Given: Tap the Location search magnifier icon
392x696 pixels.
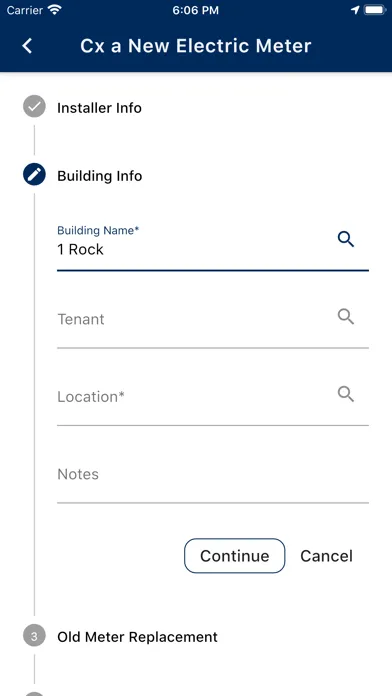Looking at the screenshot, I should tap(346, 394).
